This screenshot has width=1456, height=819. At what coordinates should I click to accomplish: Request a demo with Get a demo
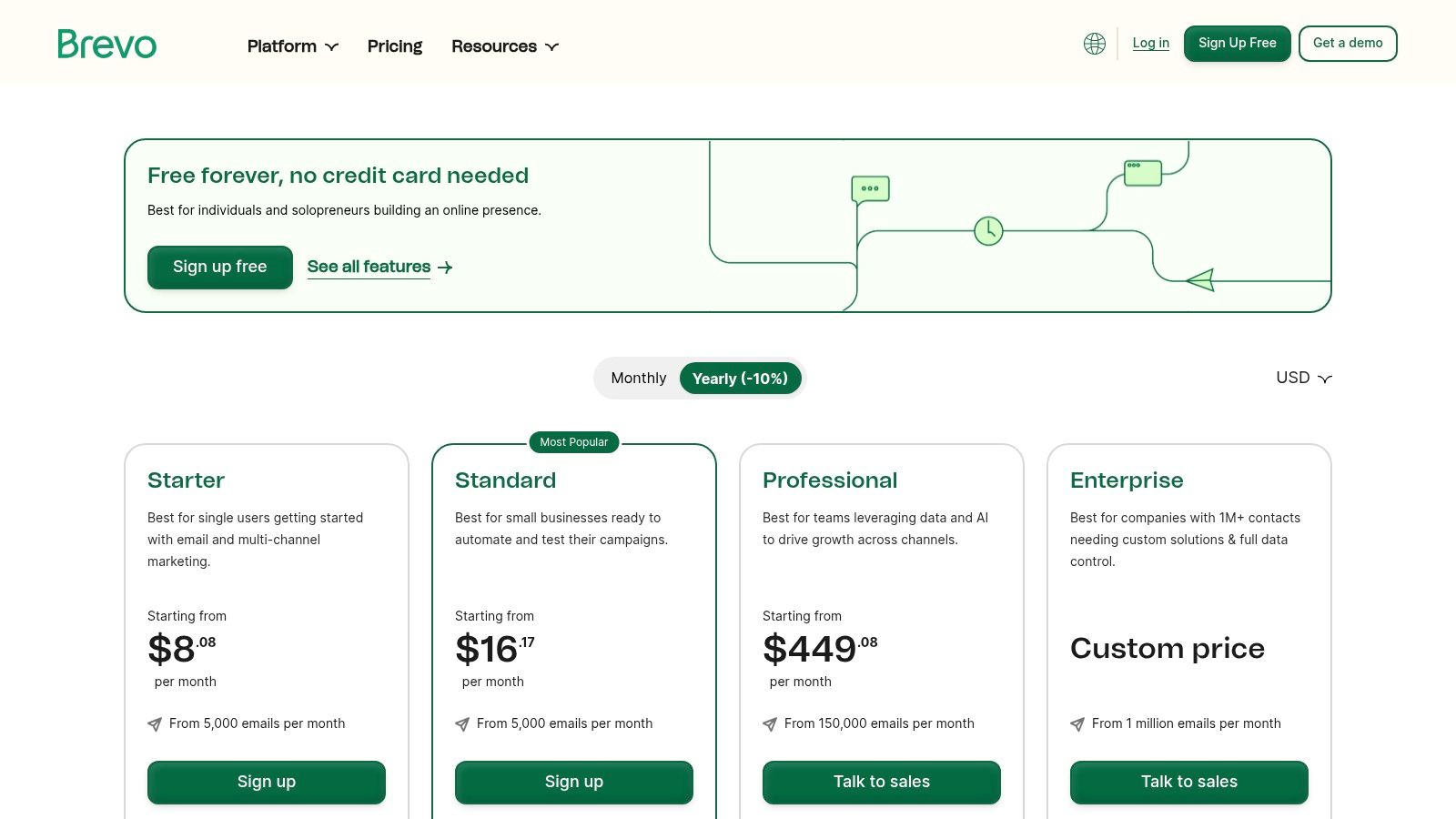tap(1348, 44)
